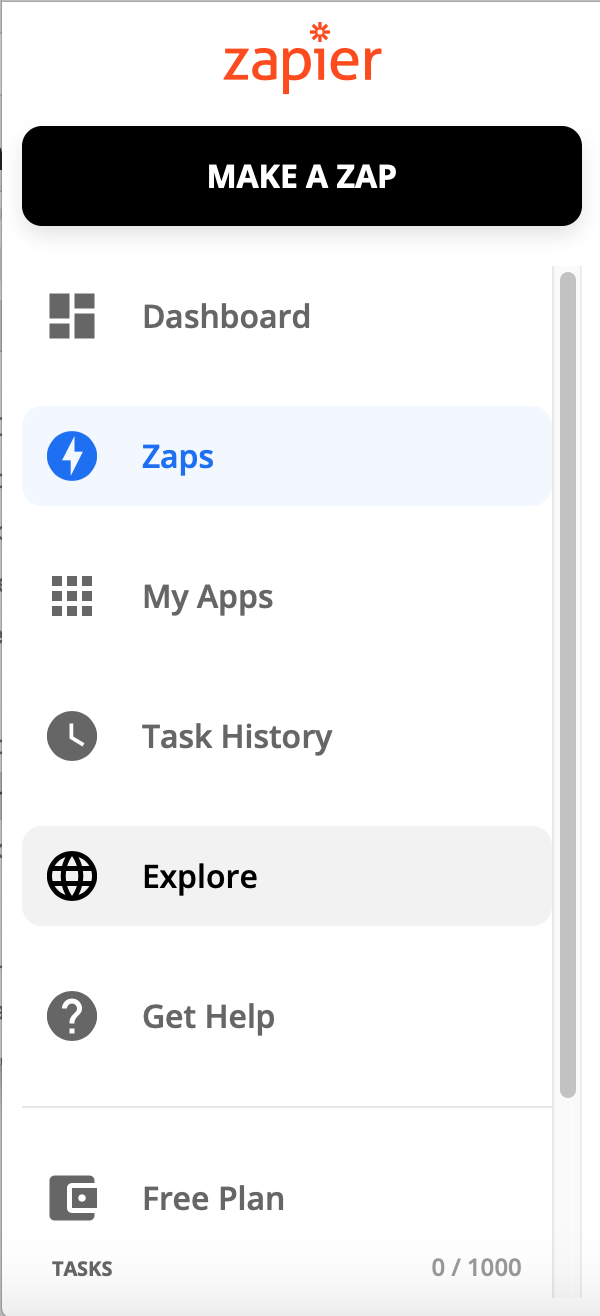Click the Get Help question mark icon

(x=72, y=1016)
